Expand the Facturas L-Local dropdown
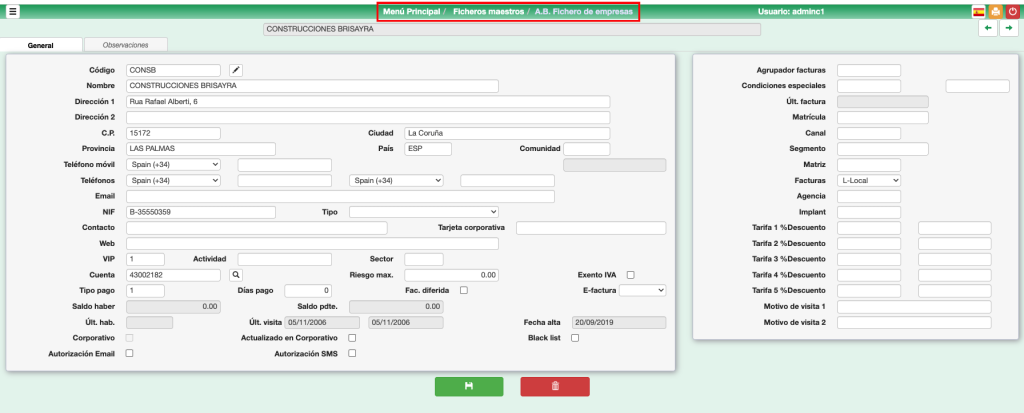This screenshot has width=1024, height=413. pos(869,180)
